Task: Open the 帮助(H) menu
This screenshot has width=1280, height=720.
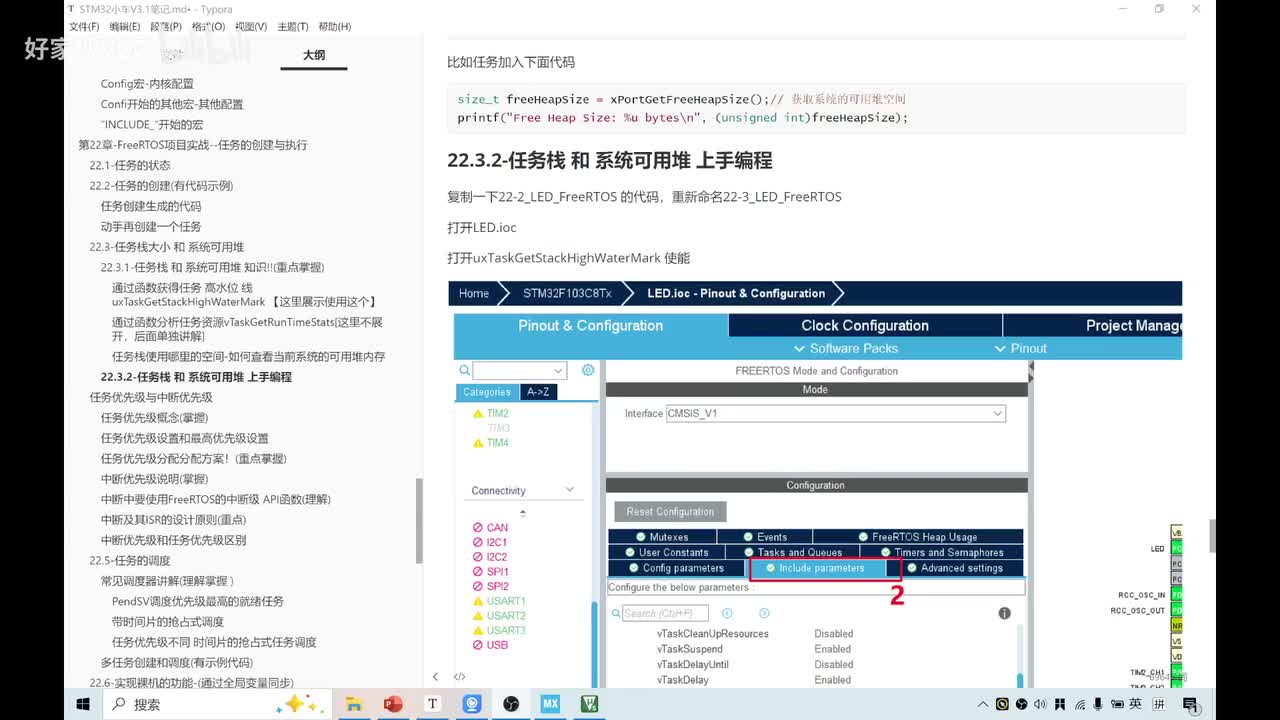Action: 335,27
